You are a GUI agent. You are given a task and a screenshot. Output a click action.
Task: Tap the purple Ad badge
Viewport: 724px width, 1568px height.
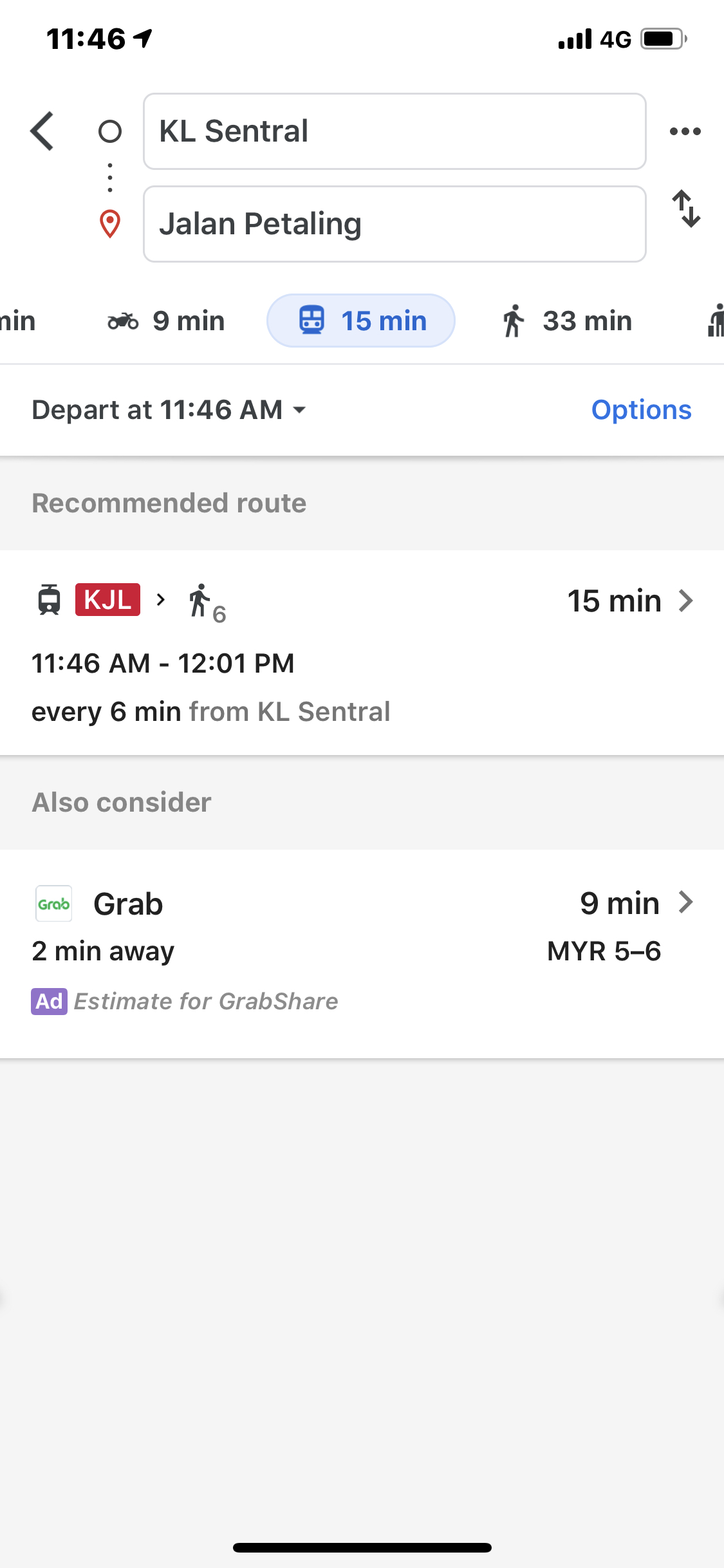pos(49,1002)
